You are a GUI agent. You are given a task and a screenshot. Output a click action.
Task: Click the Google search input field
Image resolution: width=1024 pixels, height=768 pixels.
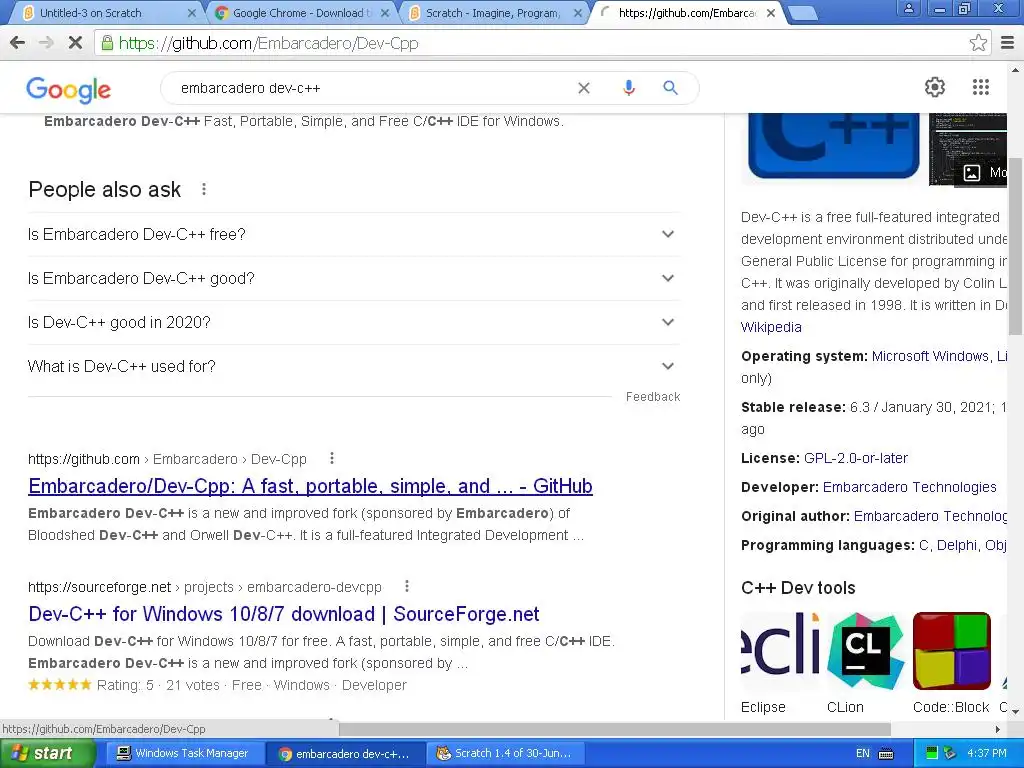[372, 88]
